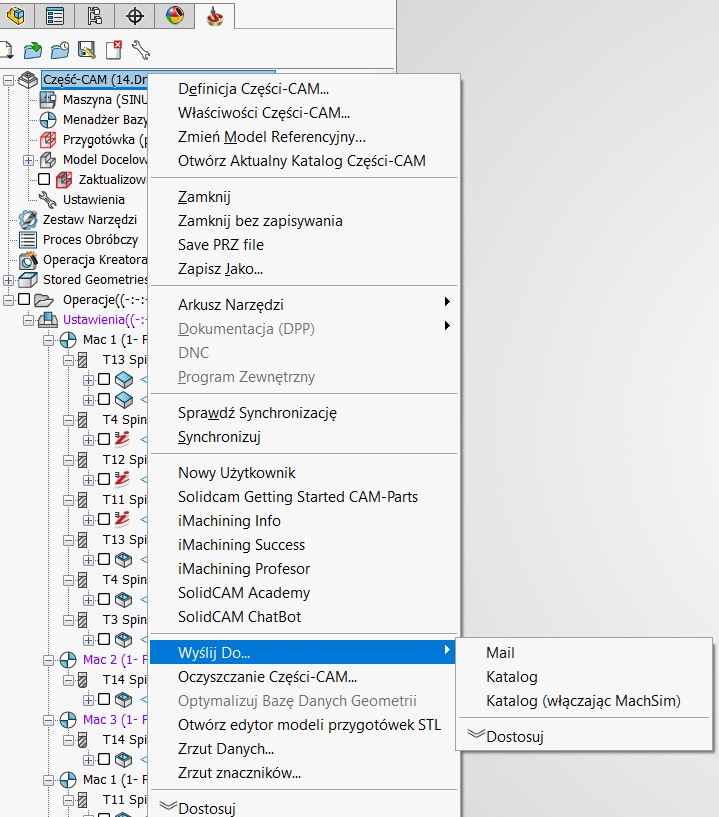
Task: Select Zamknij bez zapisywania
Action: tap(304, 220)
